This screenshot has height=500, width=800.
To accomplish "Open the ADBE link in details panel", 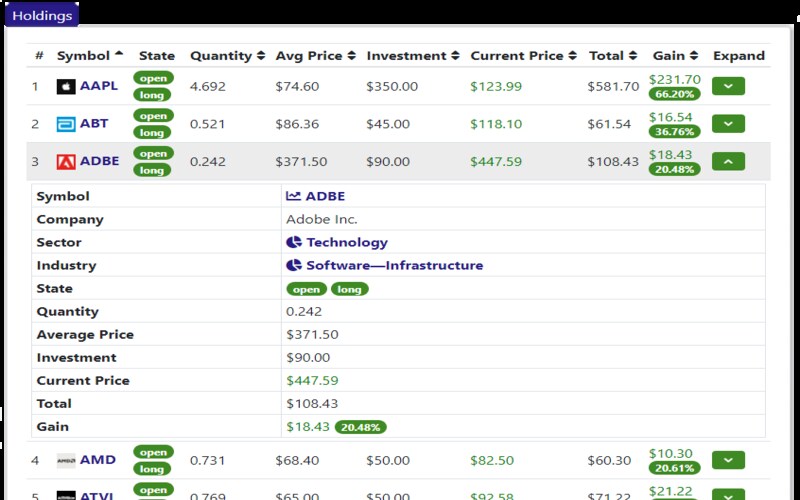I will 325,196.
